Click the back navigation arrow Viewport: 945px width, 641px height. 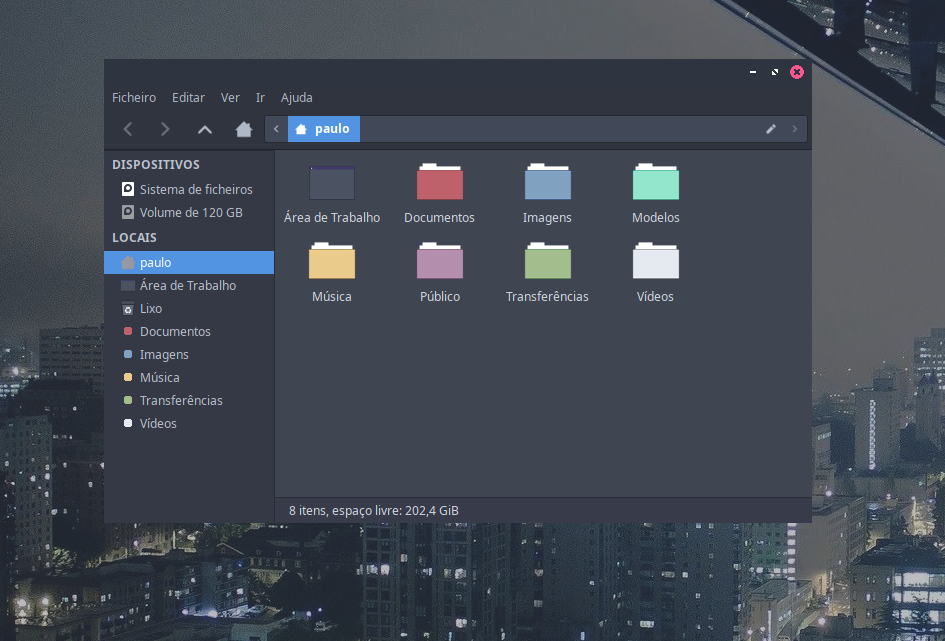click(128, 129)
